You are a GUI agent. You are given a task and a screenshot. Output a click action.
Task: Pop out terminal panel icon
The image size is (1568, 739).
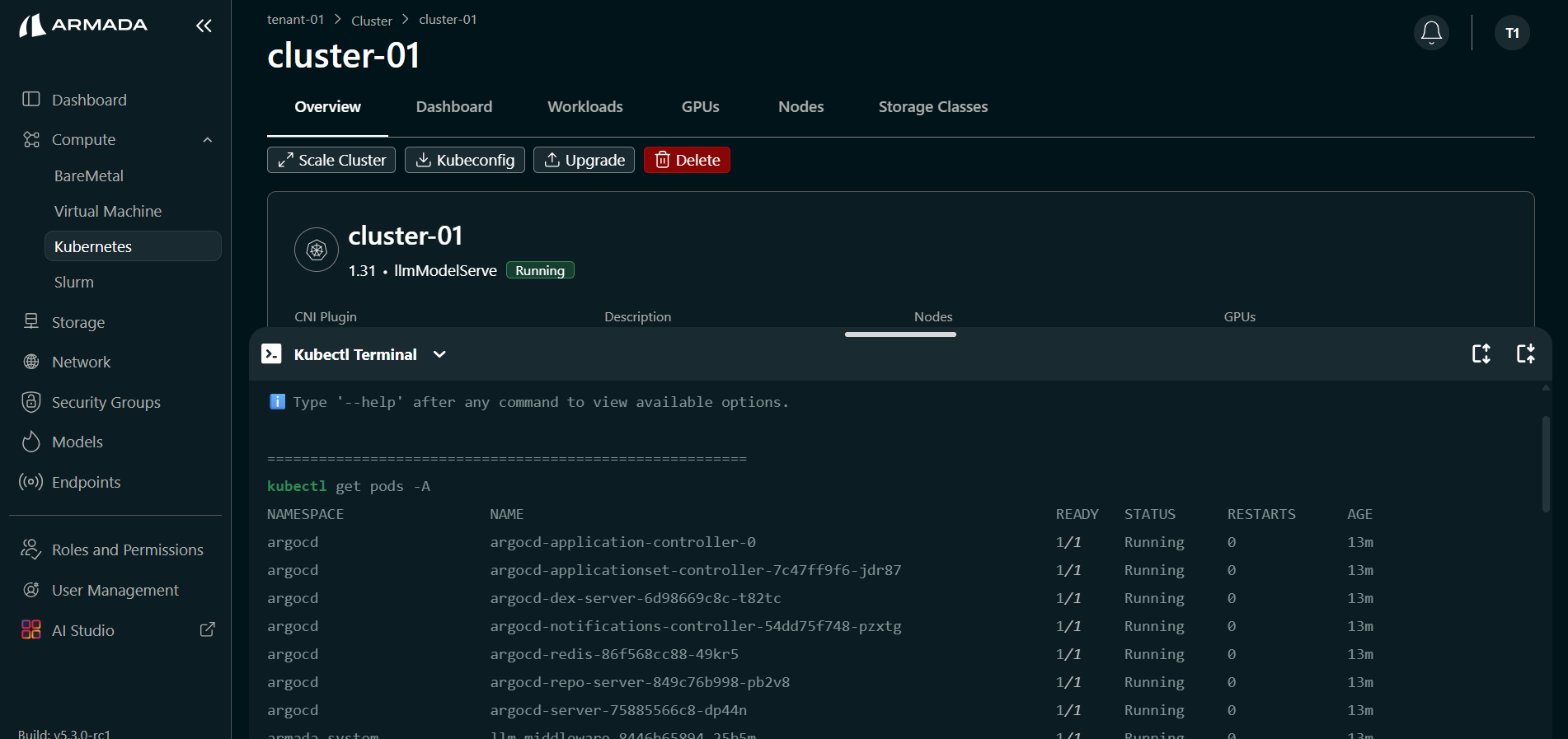click(x=1526, y=353)
